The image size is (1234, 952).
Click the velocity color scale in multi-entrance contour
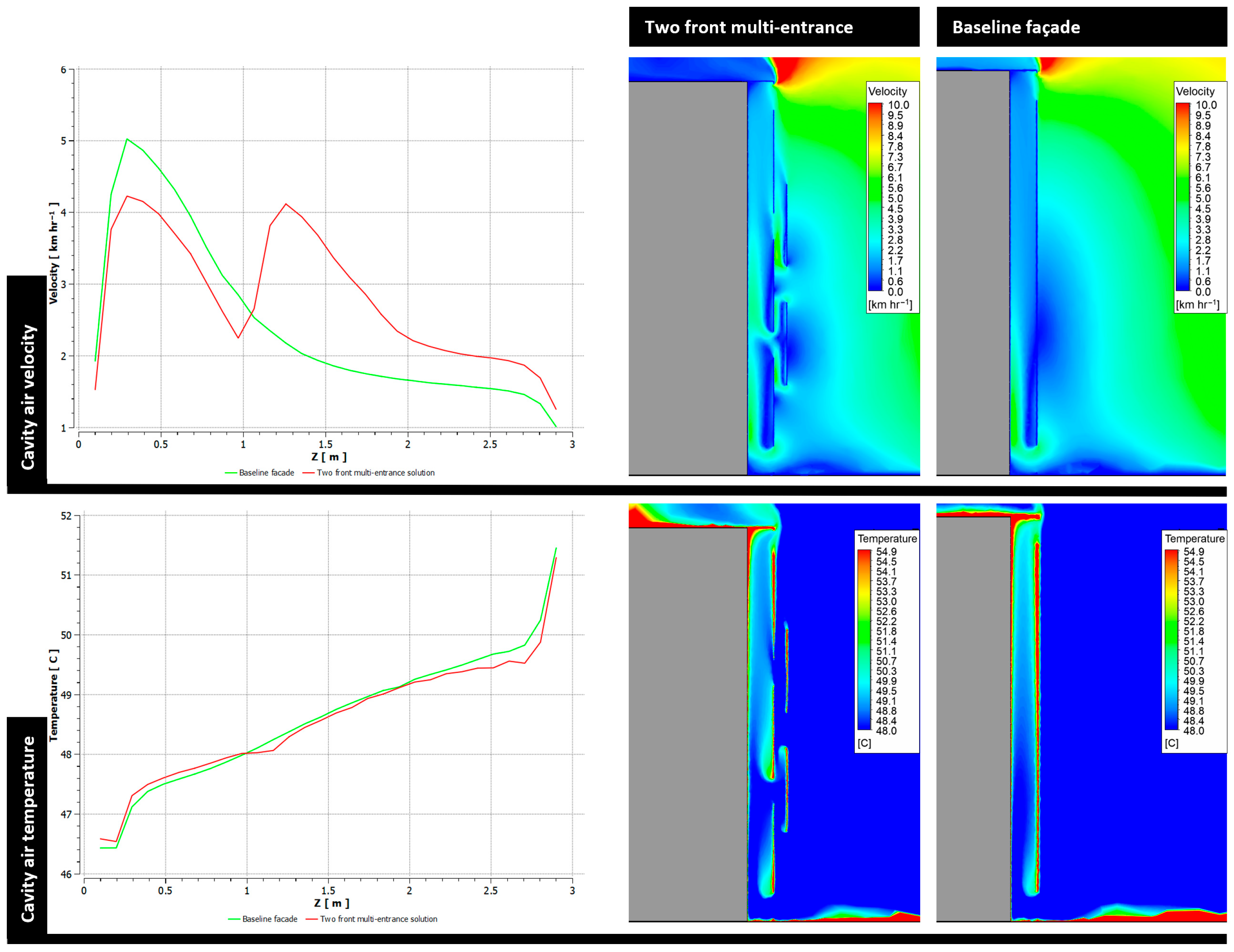point(874,197)
